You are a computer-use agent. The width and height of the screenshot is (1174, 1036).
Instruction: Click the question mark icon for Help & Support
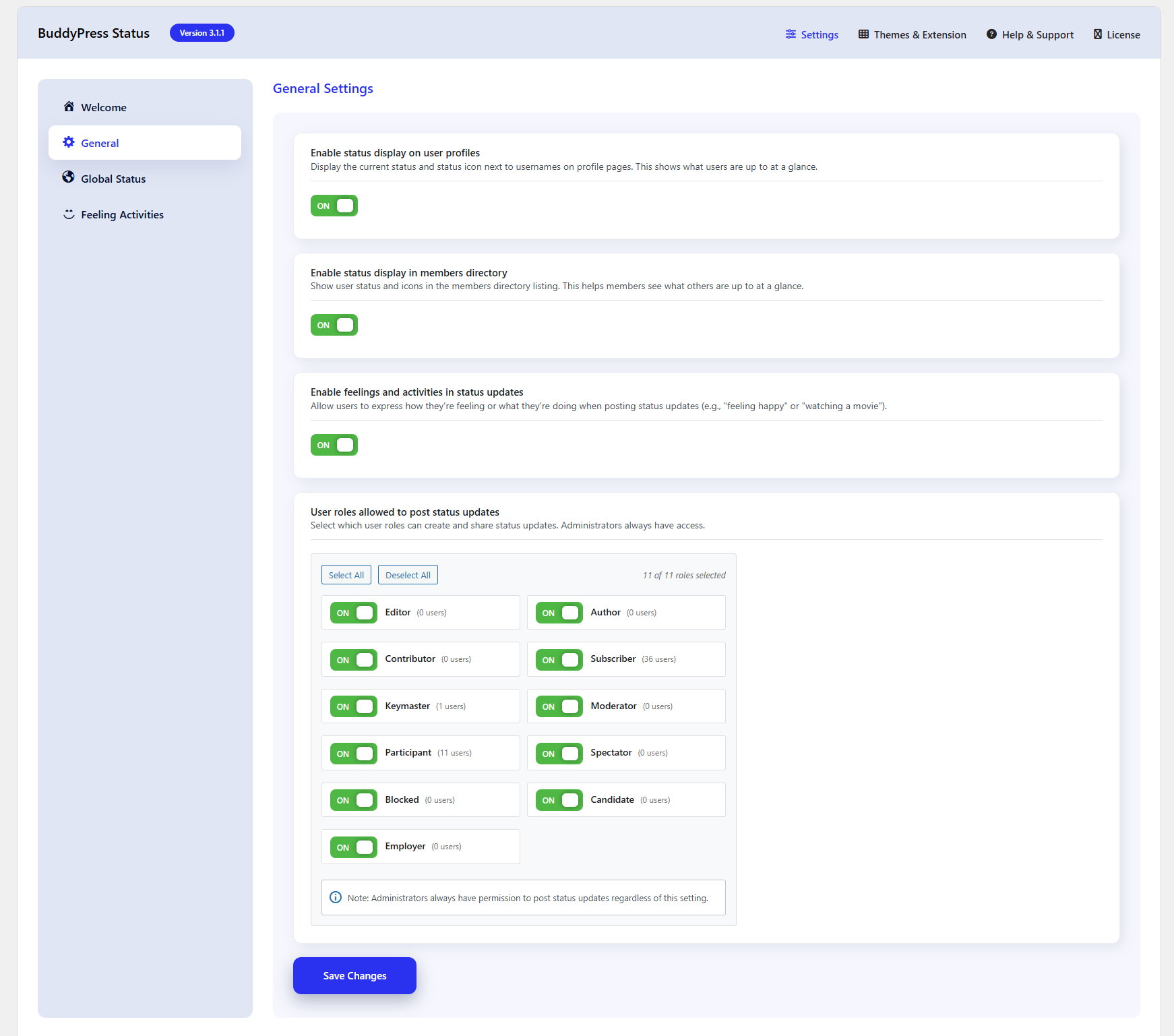tap(991, 34)
